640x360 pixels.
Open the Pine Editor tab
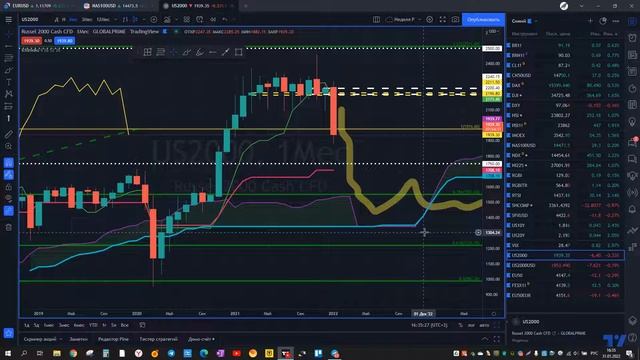coord(113,339)
